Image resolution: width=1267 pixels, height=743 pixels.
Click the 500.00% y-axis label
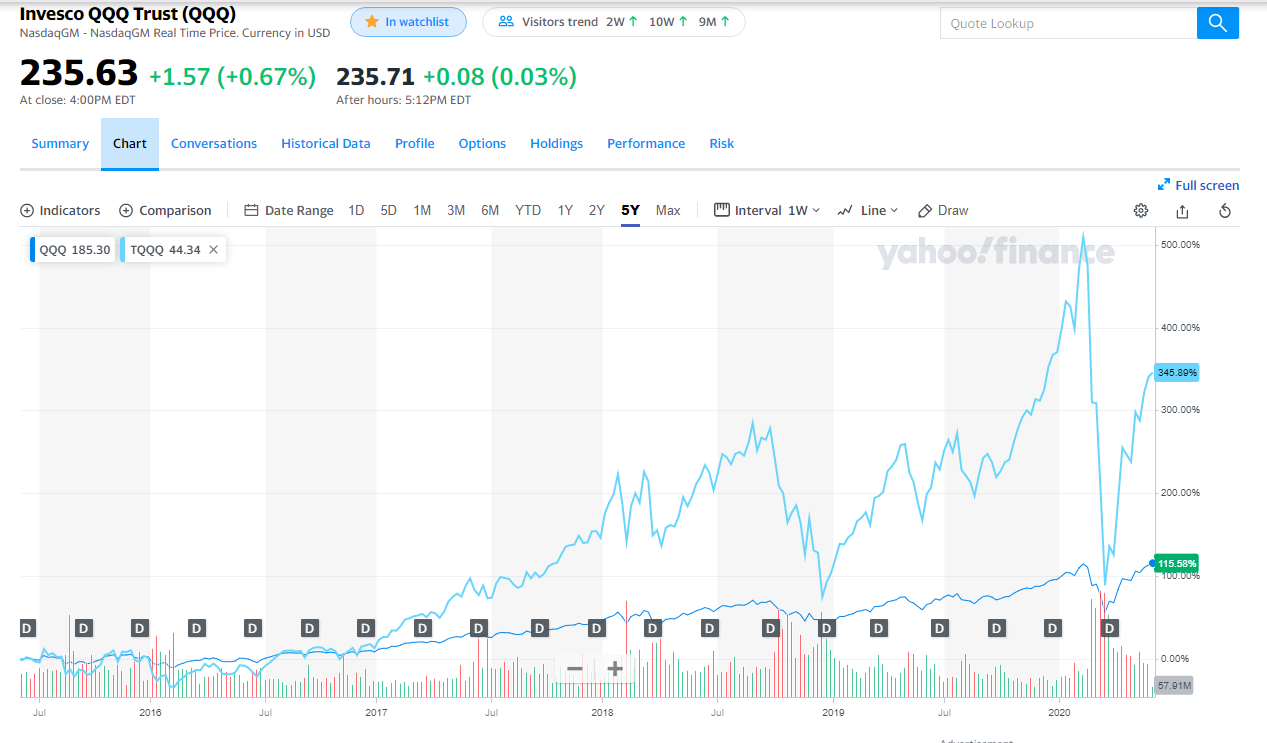tap(1181, 244)
